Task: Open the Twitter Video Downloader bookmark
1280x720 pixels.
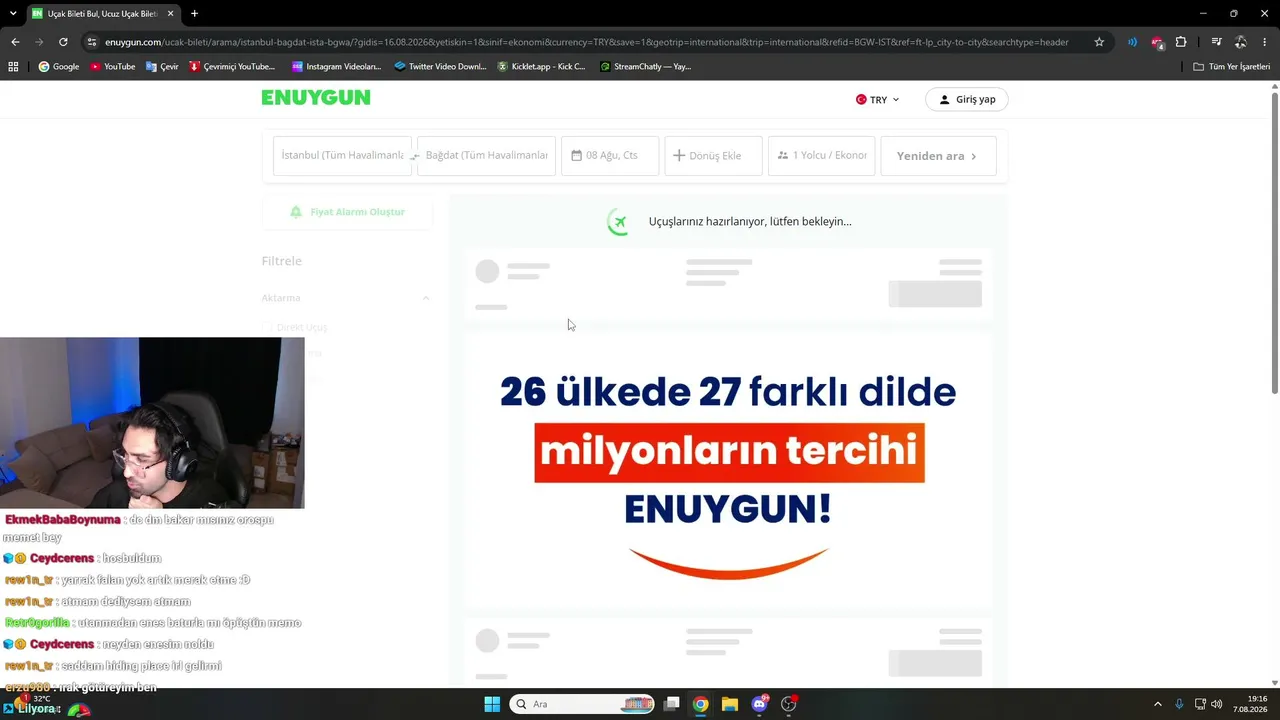Action: point(440,67)
